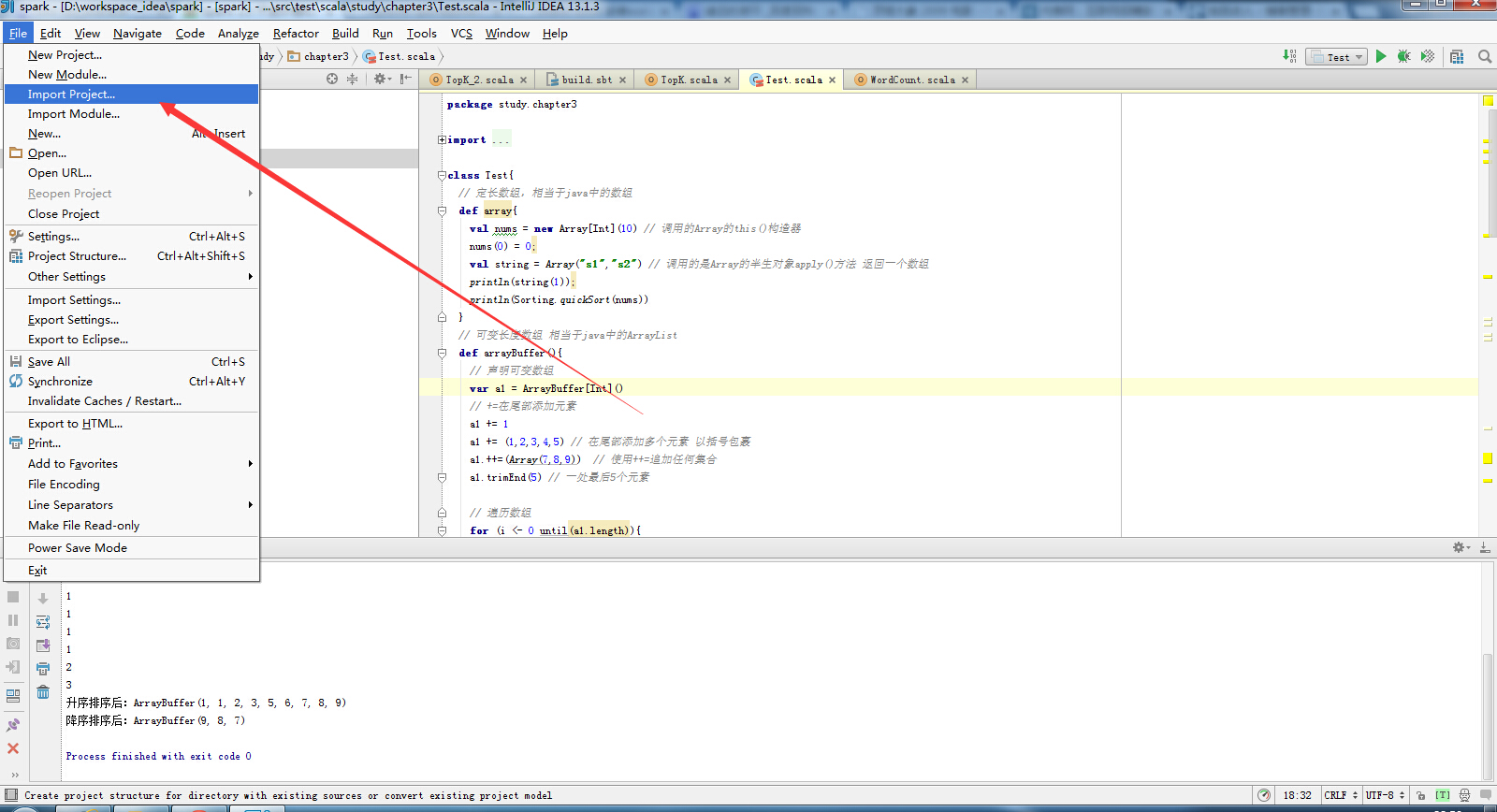The width and height of the screenshot is (1497, 812).
Task: Switch to the TopK_2.scala tab
Action: click(x=478, y=80)
